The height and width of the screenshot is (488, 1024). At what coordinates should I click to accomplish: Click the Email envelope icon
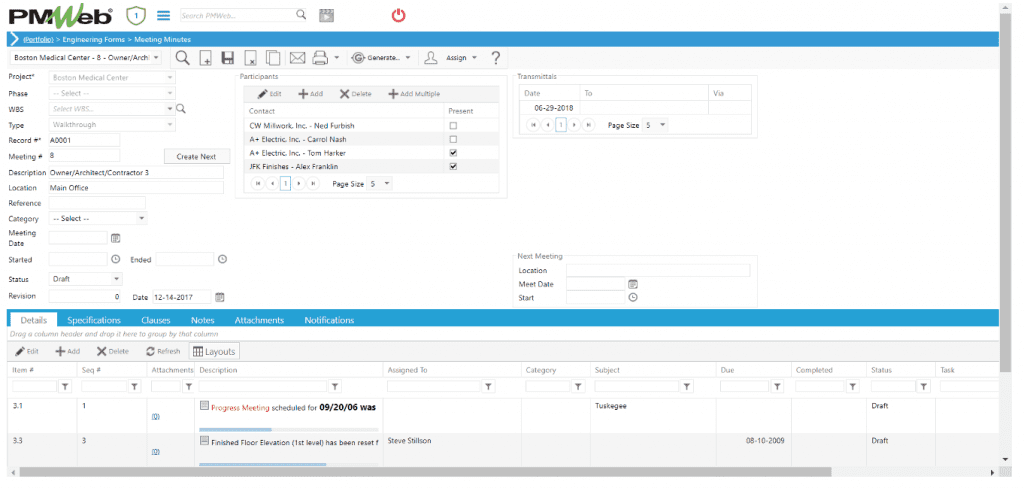(x=297, y=58)
